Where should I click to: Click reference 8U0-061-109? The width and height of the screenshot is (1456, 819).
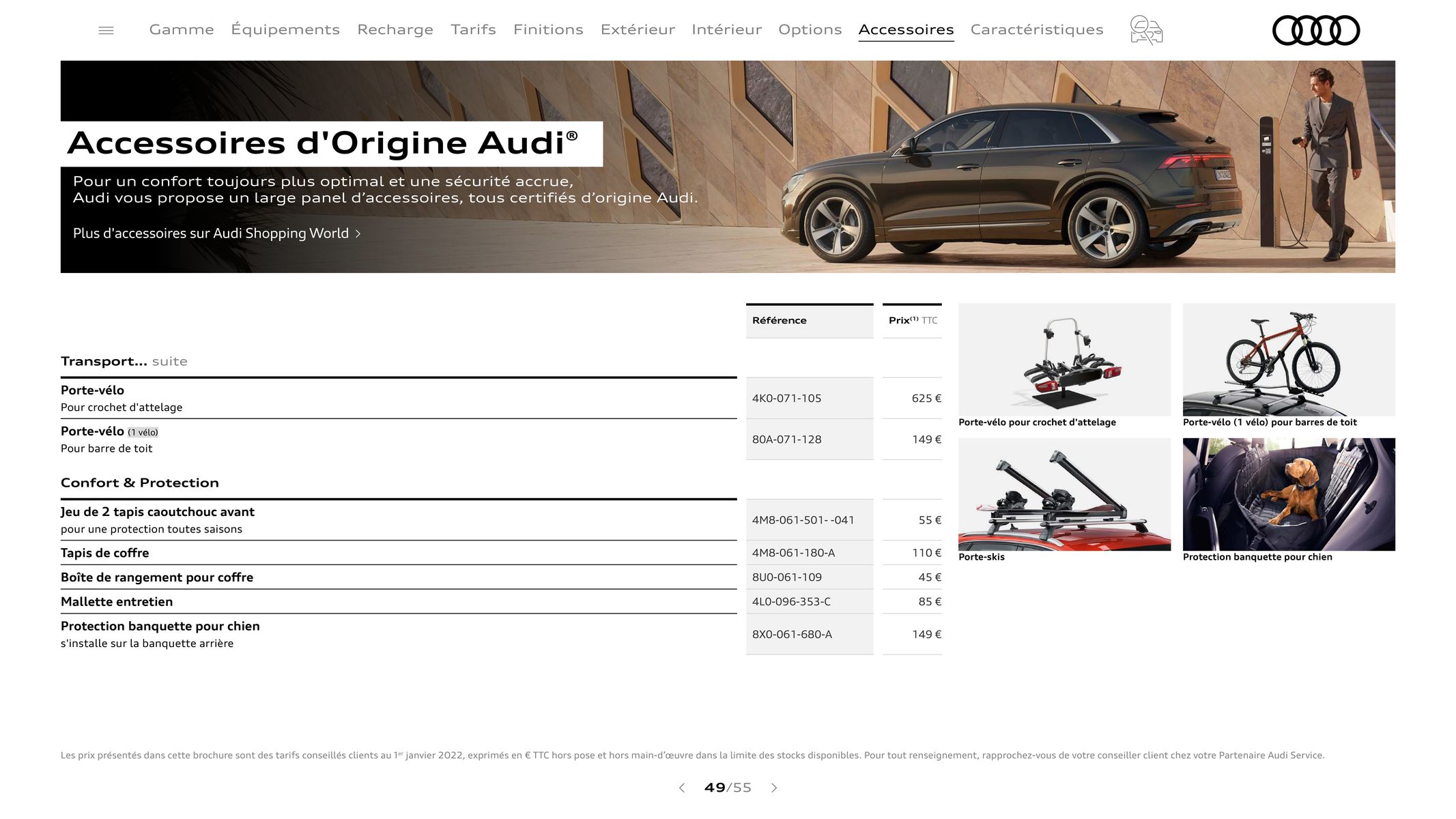click(786, 577)
